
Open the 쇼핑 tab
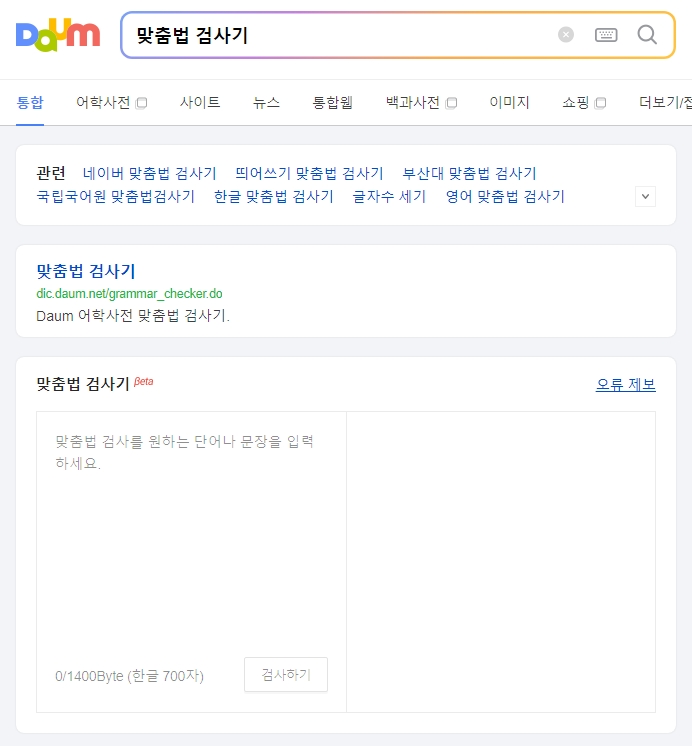[576, 102]
